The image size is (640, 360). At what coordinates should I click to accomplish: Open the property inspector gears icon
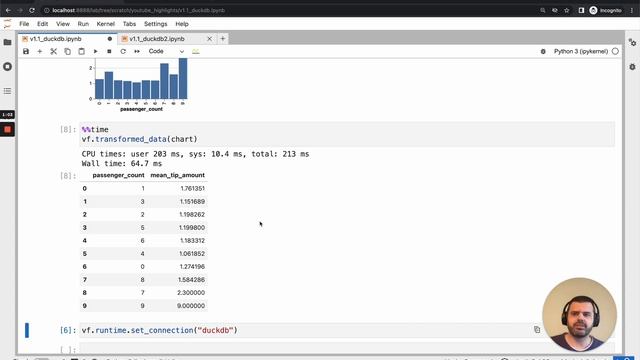[632, 42]
